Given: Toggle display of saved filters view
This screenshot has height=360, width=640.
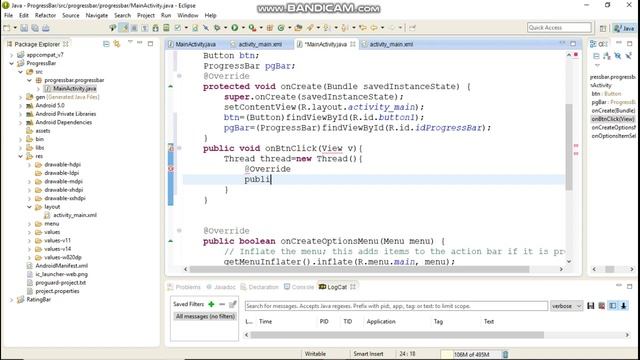Looking at the screenshot, I should [613, 306].
